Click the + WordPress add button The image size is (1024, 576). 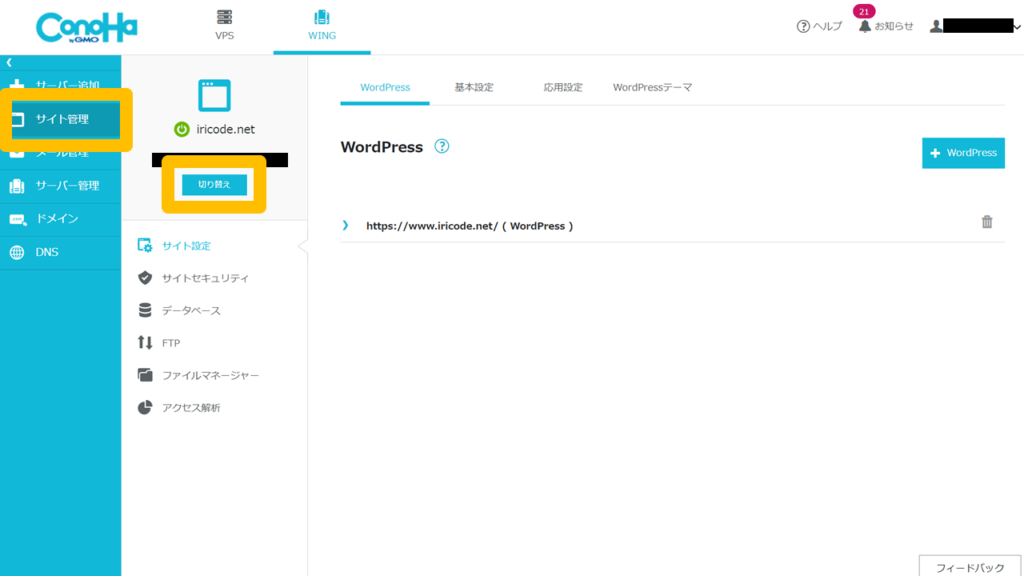963,153
